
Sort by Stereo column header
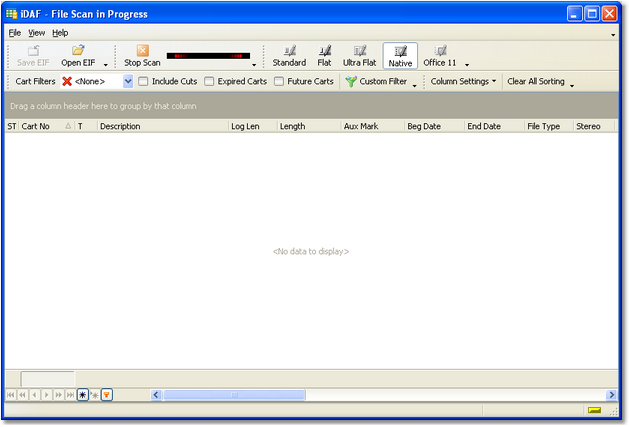(594, 126)
